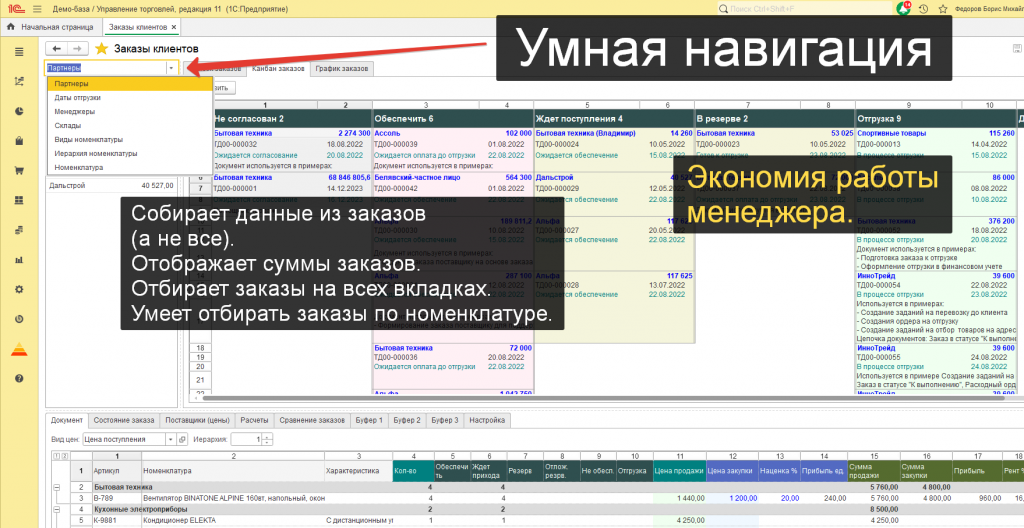Toggle favorite star next to Заказы клиентов

[x=101, y=48]
